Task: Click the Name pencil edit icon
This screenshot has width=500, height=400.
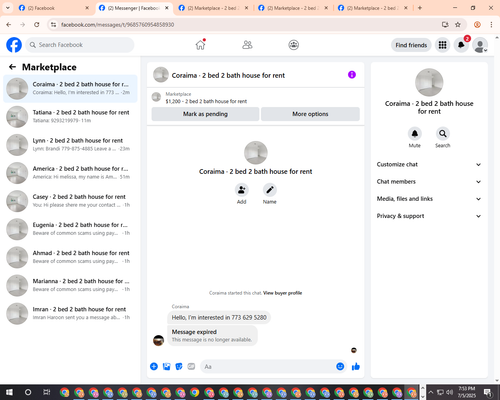Action: click(x=270, y=190)
